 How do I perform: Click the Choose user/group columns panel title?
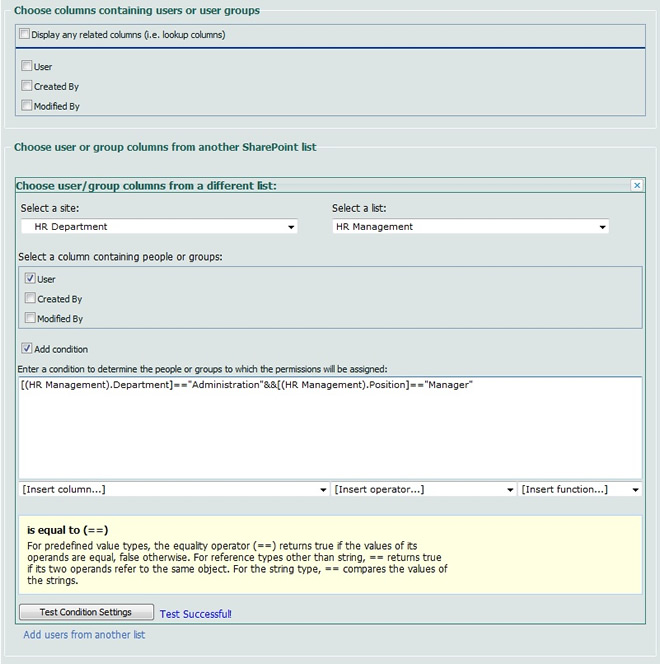146,186
